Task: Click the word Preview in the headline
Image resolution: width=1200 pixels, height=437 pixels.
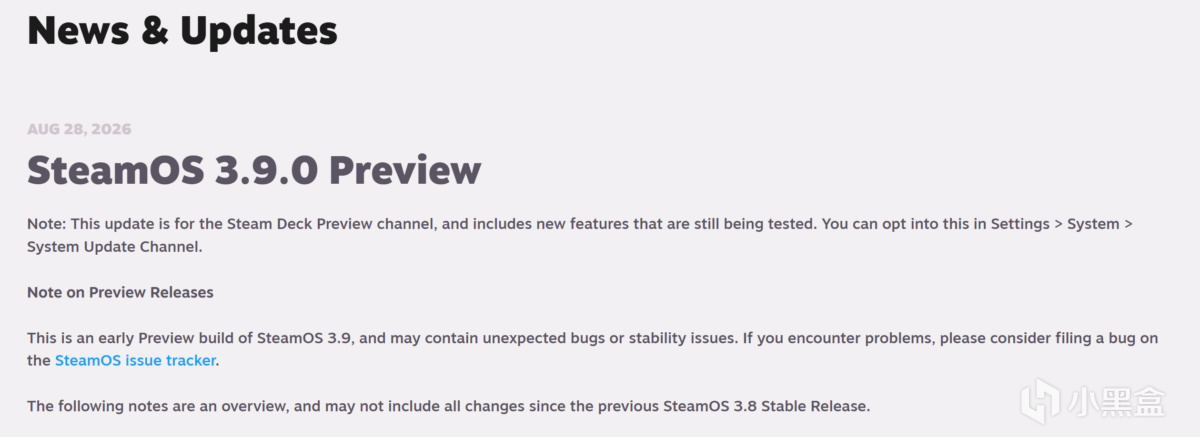Action: point(405,171)
